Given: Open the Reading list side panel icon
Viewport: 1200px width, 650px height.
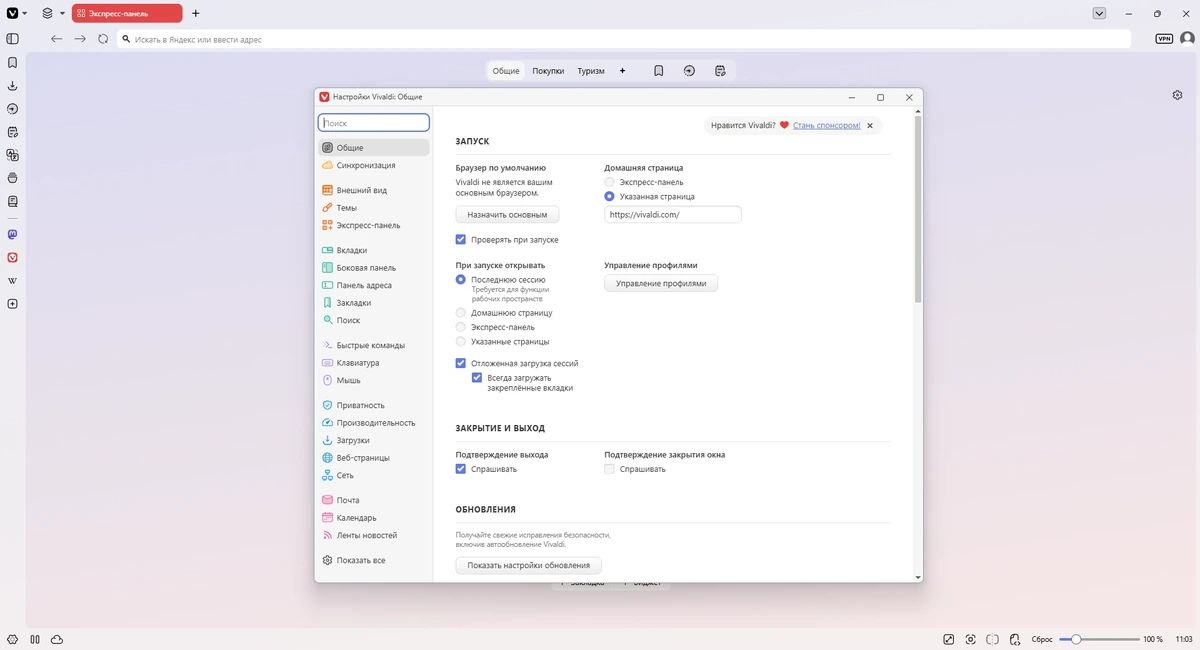Looking at the screenshot, I should click(12, 178).
